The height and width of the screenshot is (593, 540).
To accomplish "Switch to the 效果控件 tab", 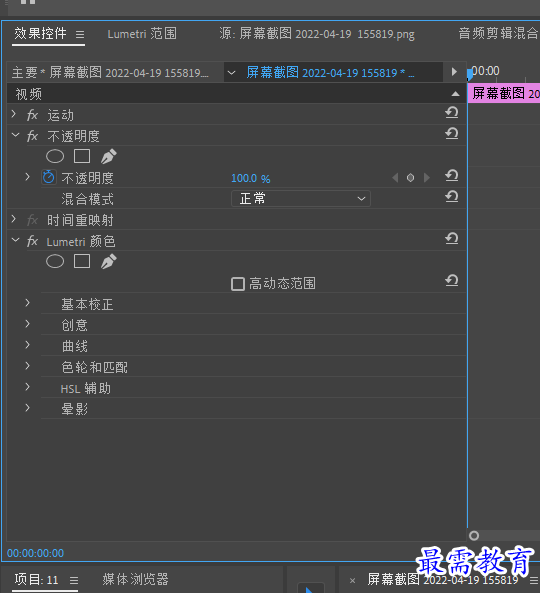I will (x=40, y=34).
